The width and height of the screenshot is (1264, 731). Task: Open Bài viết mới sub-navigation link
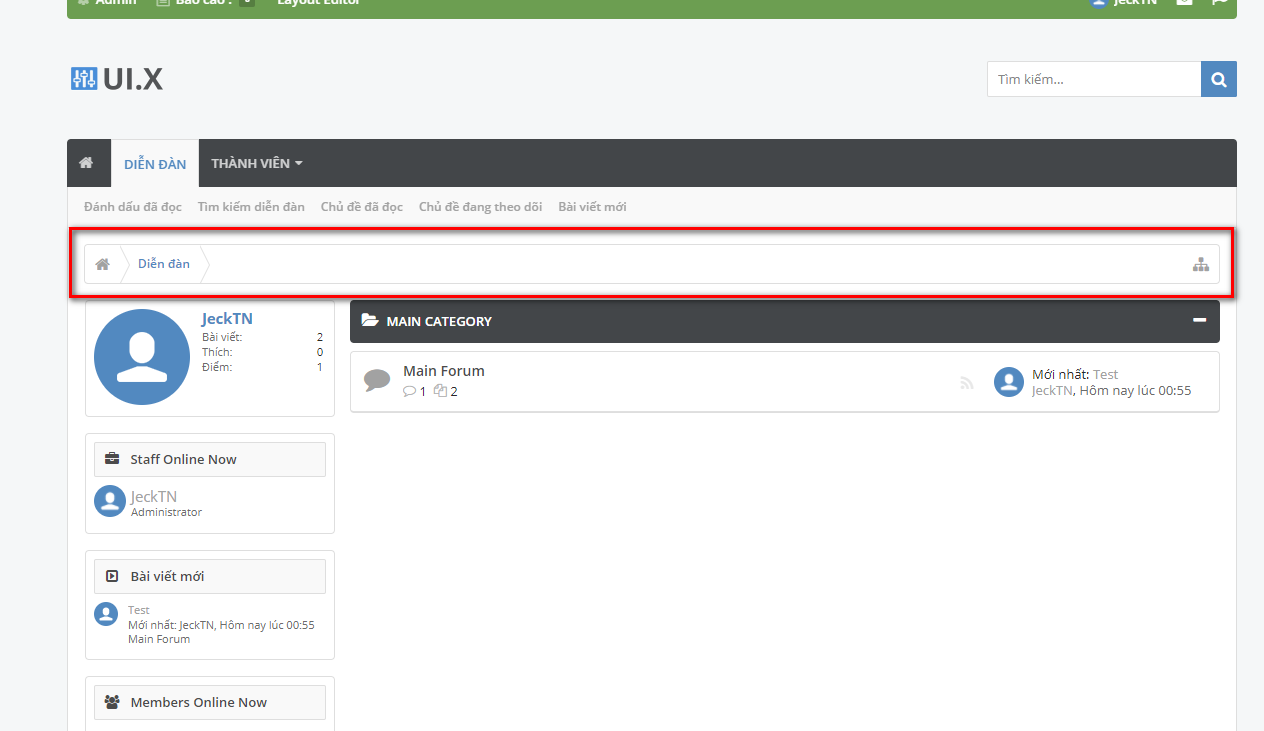[x=592, y=206]
